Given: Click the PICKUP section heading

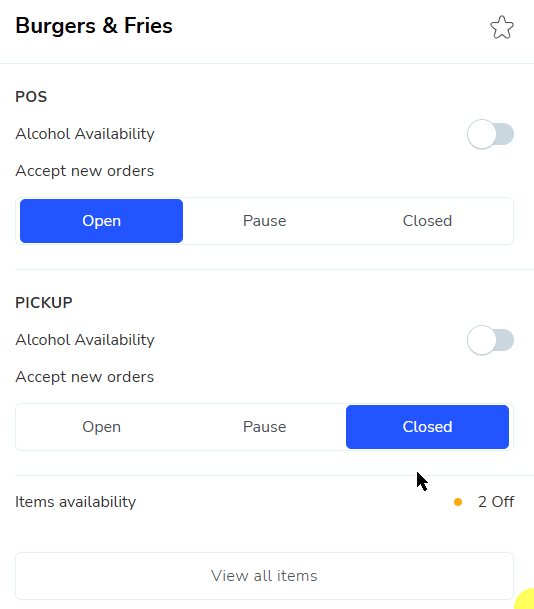Looking at the screenshot, I should pyautogui.click(x=44, y=303).
